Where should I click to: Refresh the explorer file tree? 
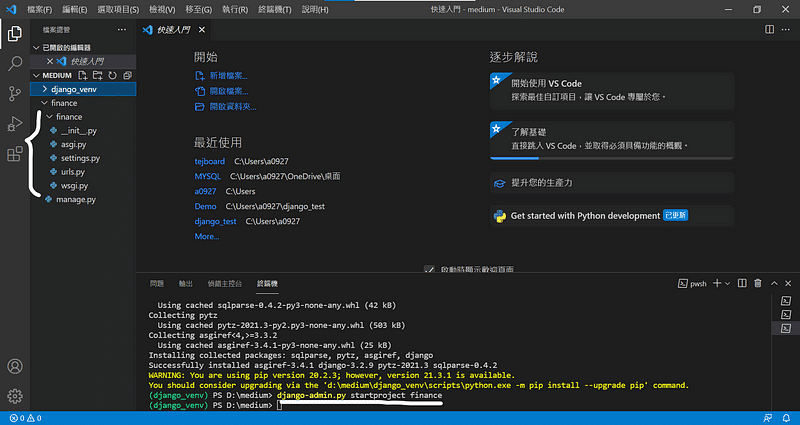[x=112, y=75]
